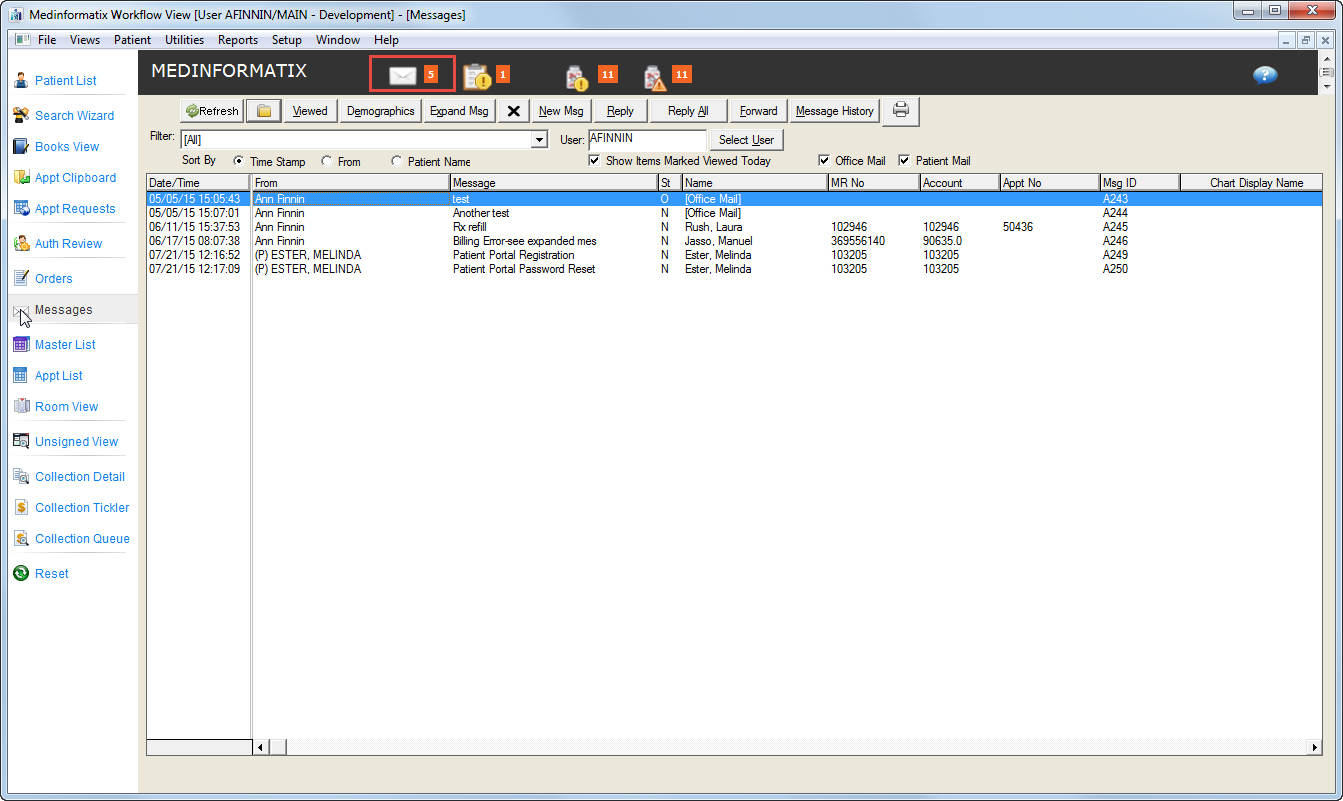Click the Auth Review sidebar icon

click(x=21, y=243)
